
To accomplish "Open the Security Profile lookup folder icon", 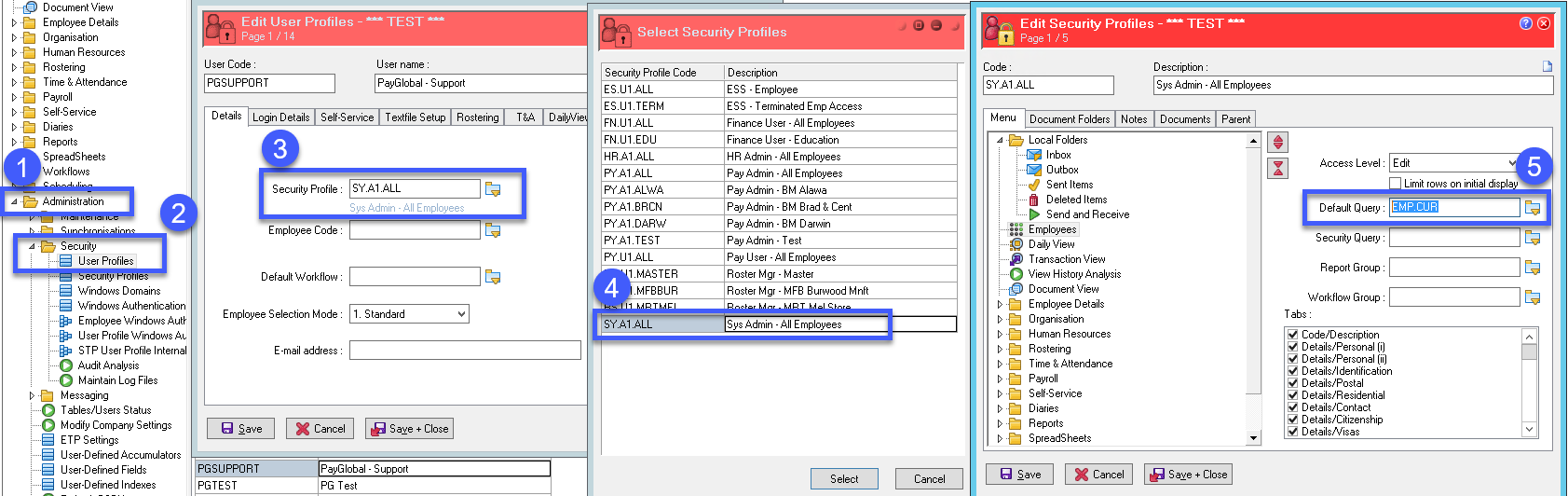I will 493,189.
